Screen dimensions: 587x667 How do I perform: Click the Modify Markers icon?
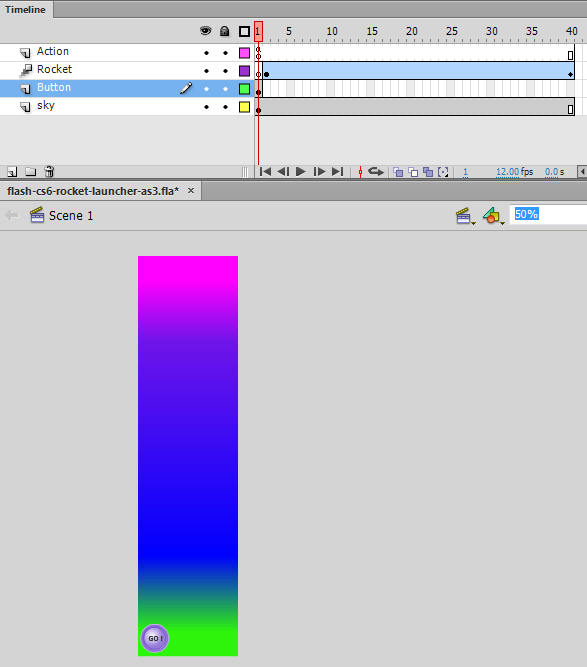pyautogui.click(x=443, y=172)
